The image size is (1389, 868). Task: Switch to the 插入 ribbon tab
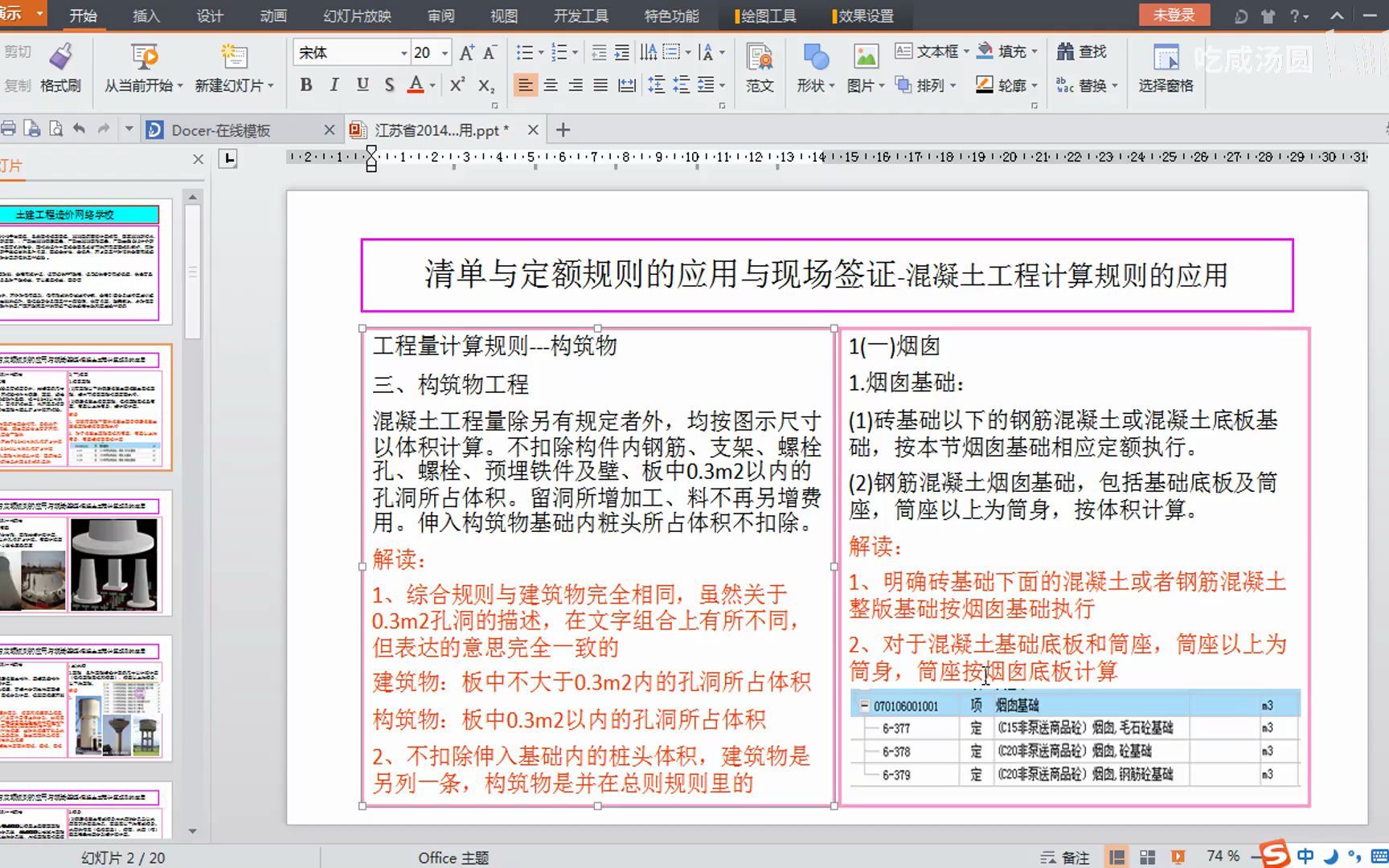coord(145,15)
